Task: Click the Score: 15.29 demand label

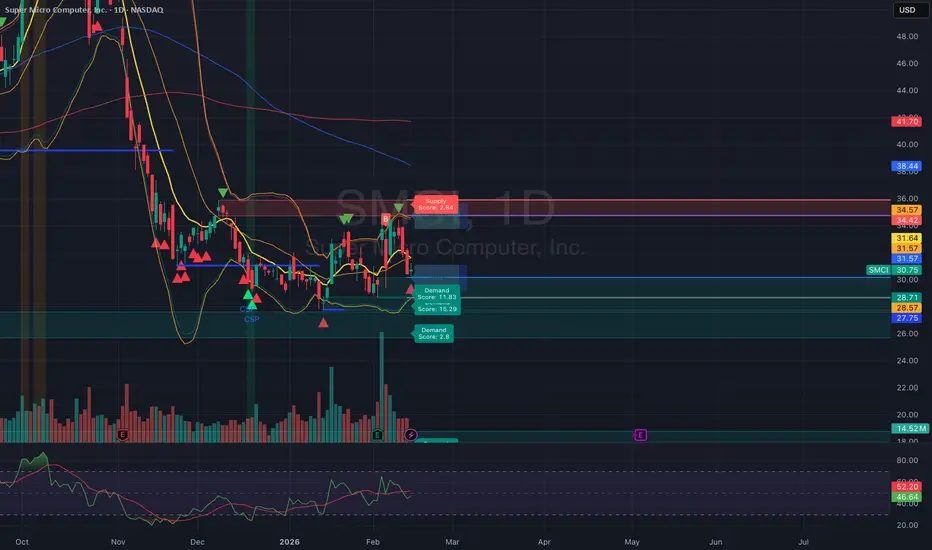Action: tap(437, 309)
